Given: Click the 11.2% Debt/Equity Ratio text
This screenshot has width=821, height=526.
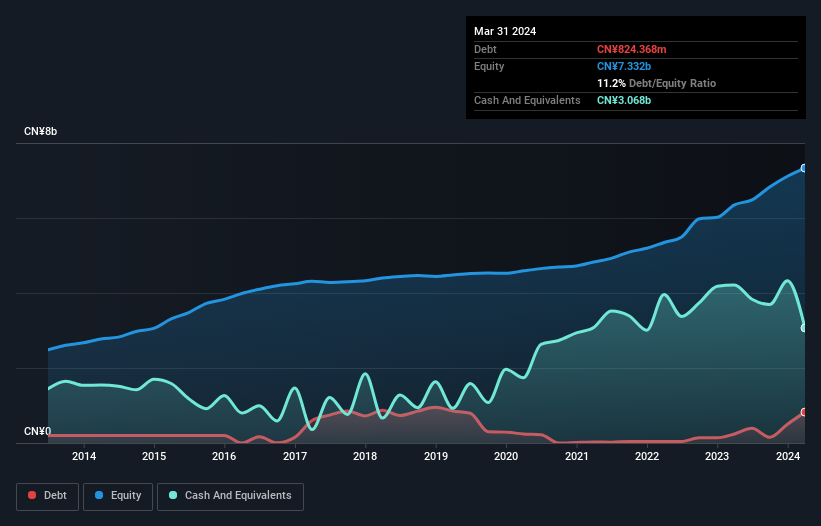Looking at the screenshot, I should point(656,83).
